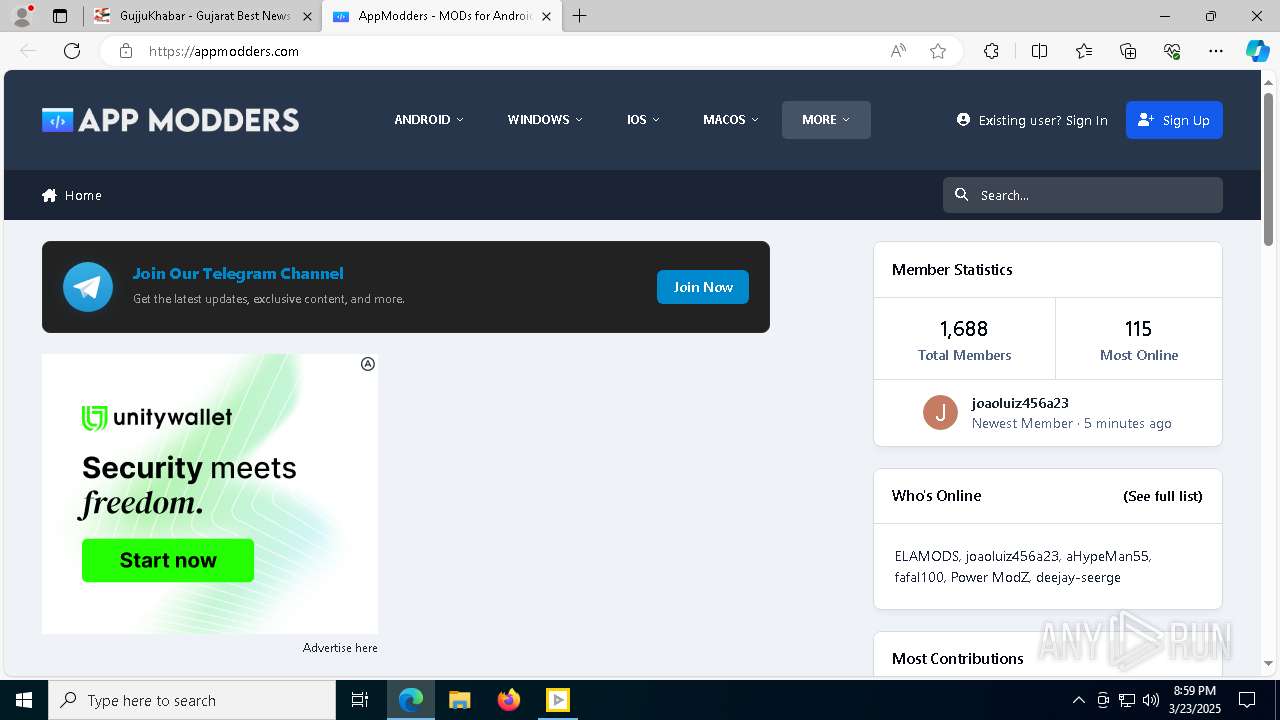Click the unitywallet ad banner image

210,493
